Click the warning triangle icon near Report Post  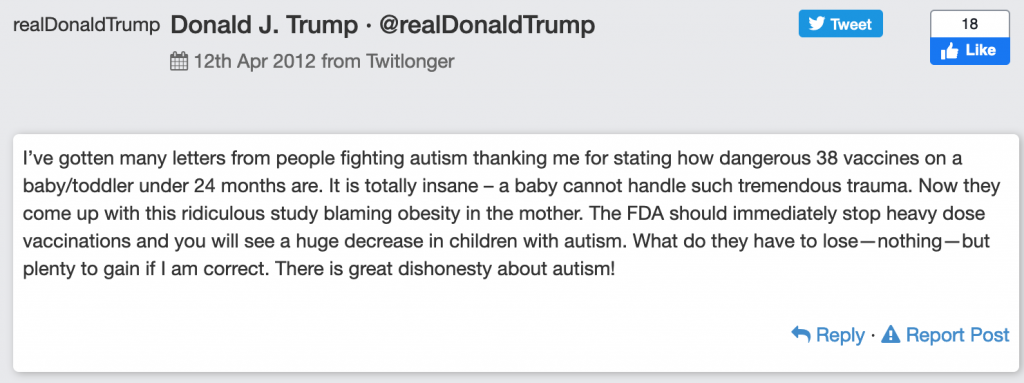(890, 334)
